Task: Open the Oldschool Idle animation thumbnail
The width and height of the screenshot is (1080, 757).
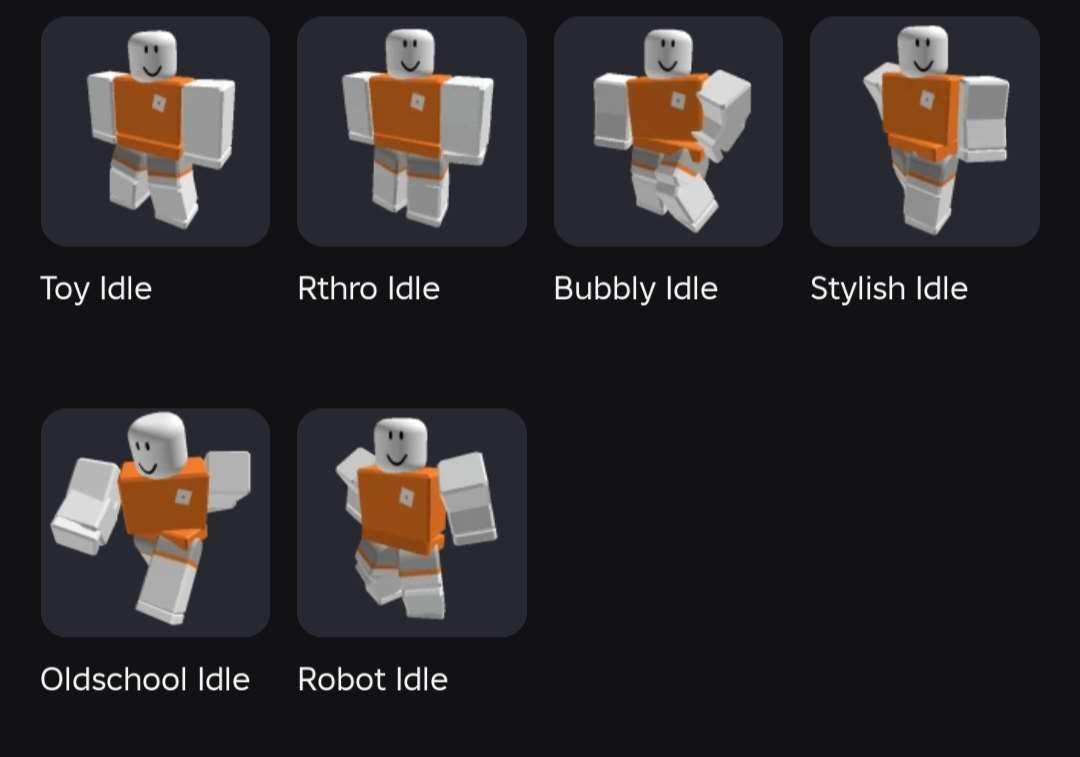Action: 156,523
